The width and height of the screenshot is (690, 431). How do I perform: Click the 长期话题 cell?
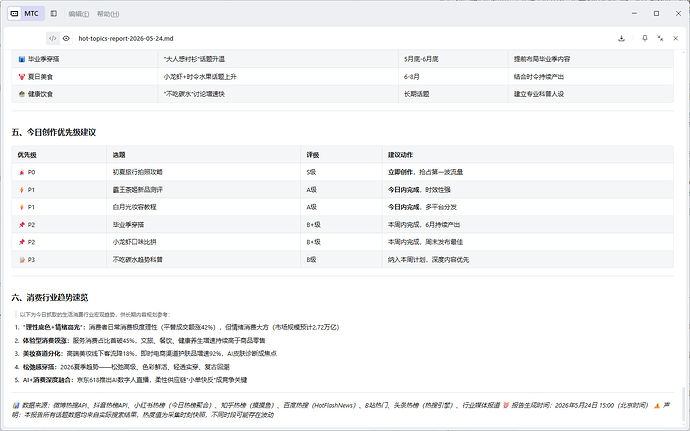[453, 94]
